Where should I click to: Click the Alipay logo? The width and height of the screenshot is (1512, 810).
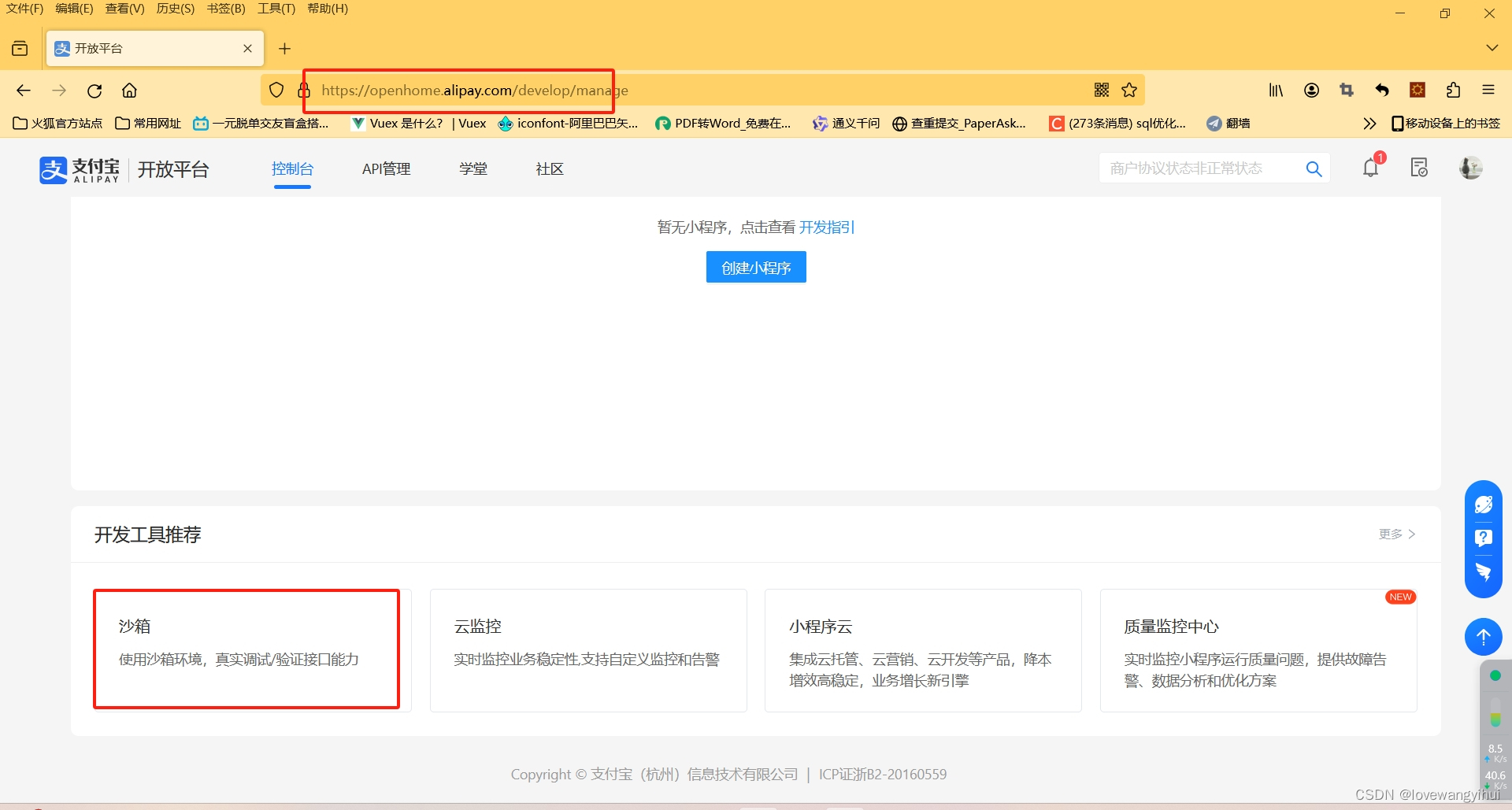[80, 169]
